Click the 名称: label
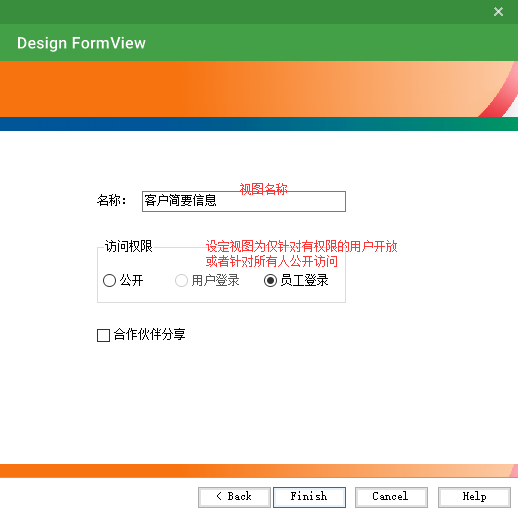Viewport: 518px width, 517px height. click(111, 200)
